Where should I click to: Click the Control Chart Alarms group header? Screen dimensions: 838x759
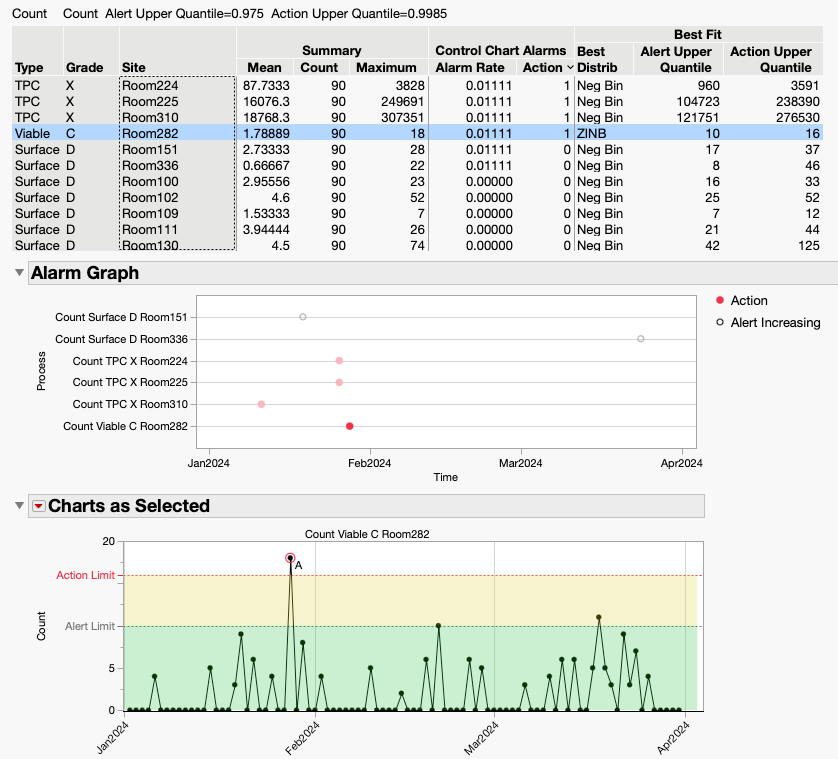[501, 50]
